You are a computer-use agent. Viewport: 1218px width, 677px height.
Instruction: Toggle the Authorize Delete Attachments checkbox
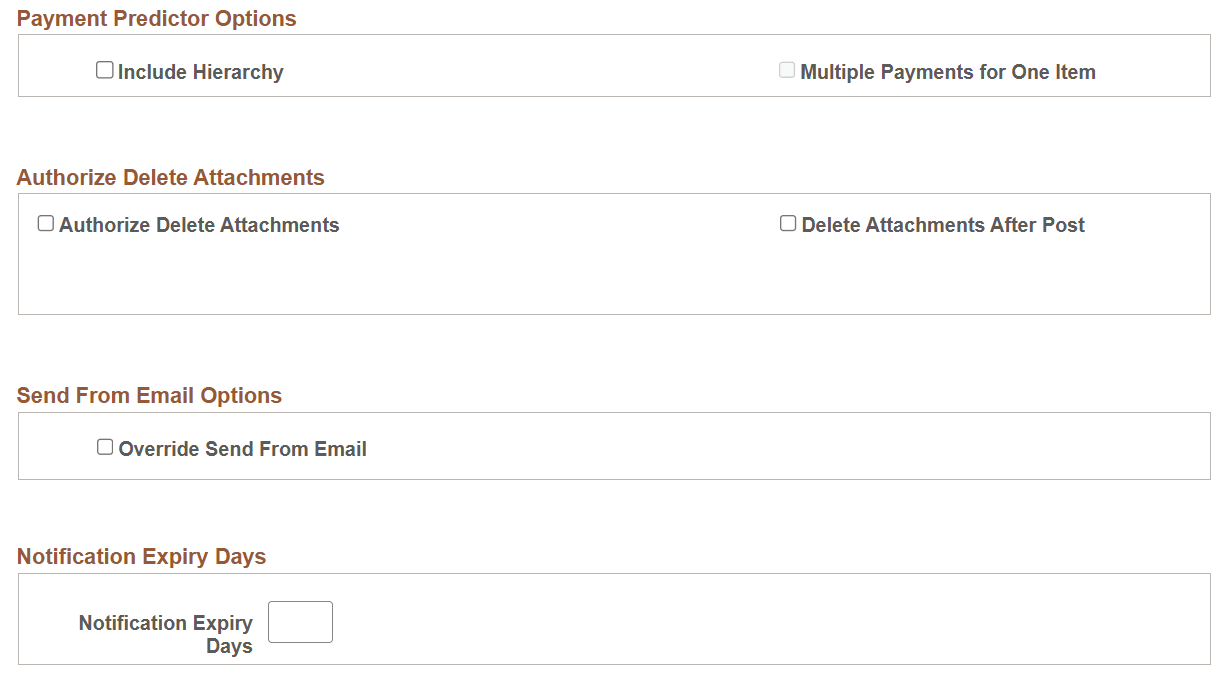click(x=45, y=222)
